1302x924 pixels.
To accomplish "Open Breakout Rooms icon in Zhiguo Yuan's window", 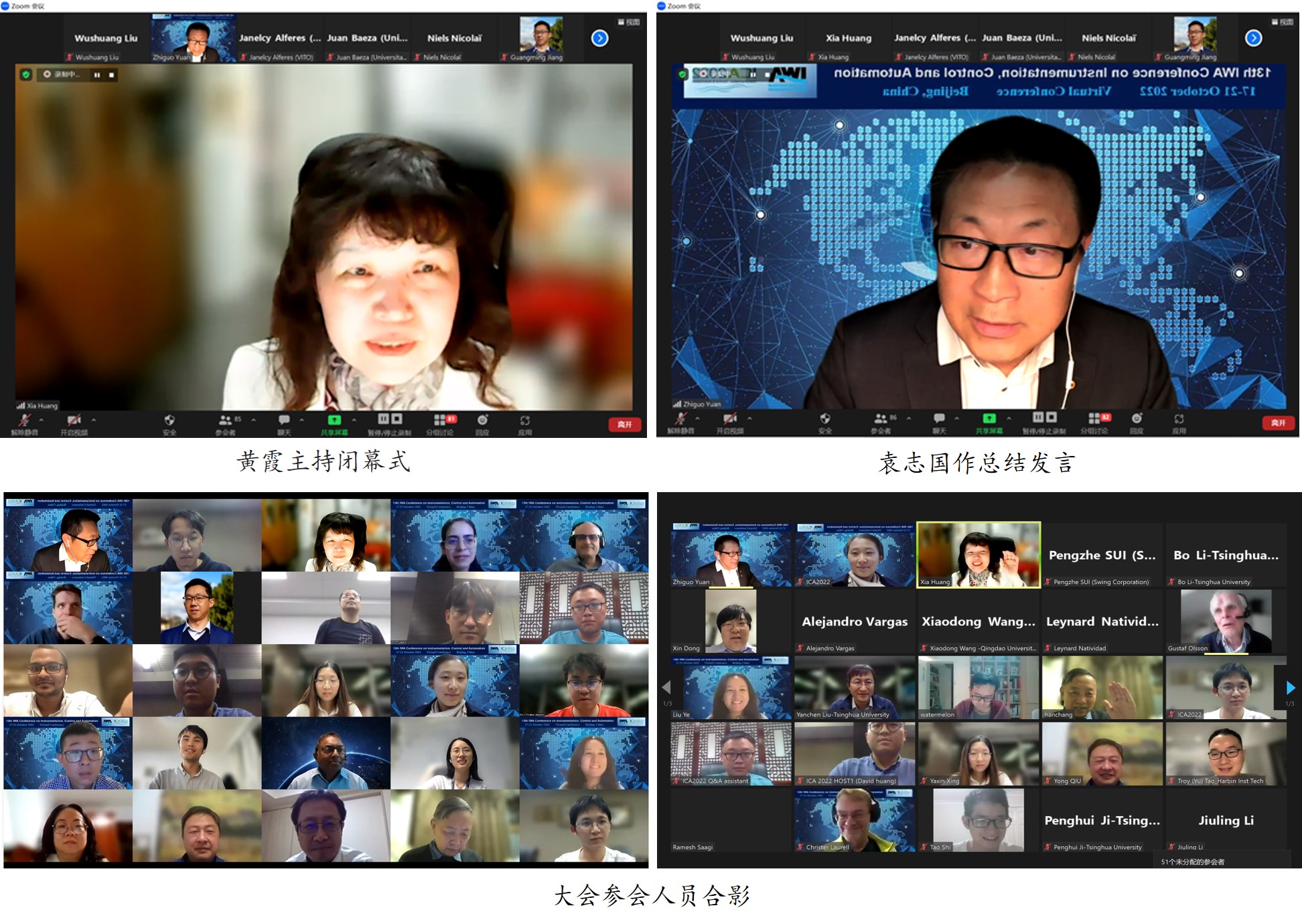I will [1094, 419].
